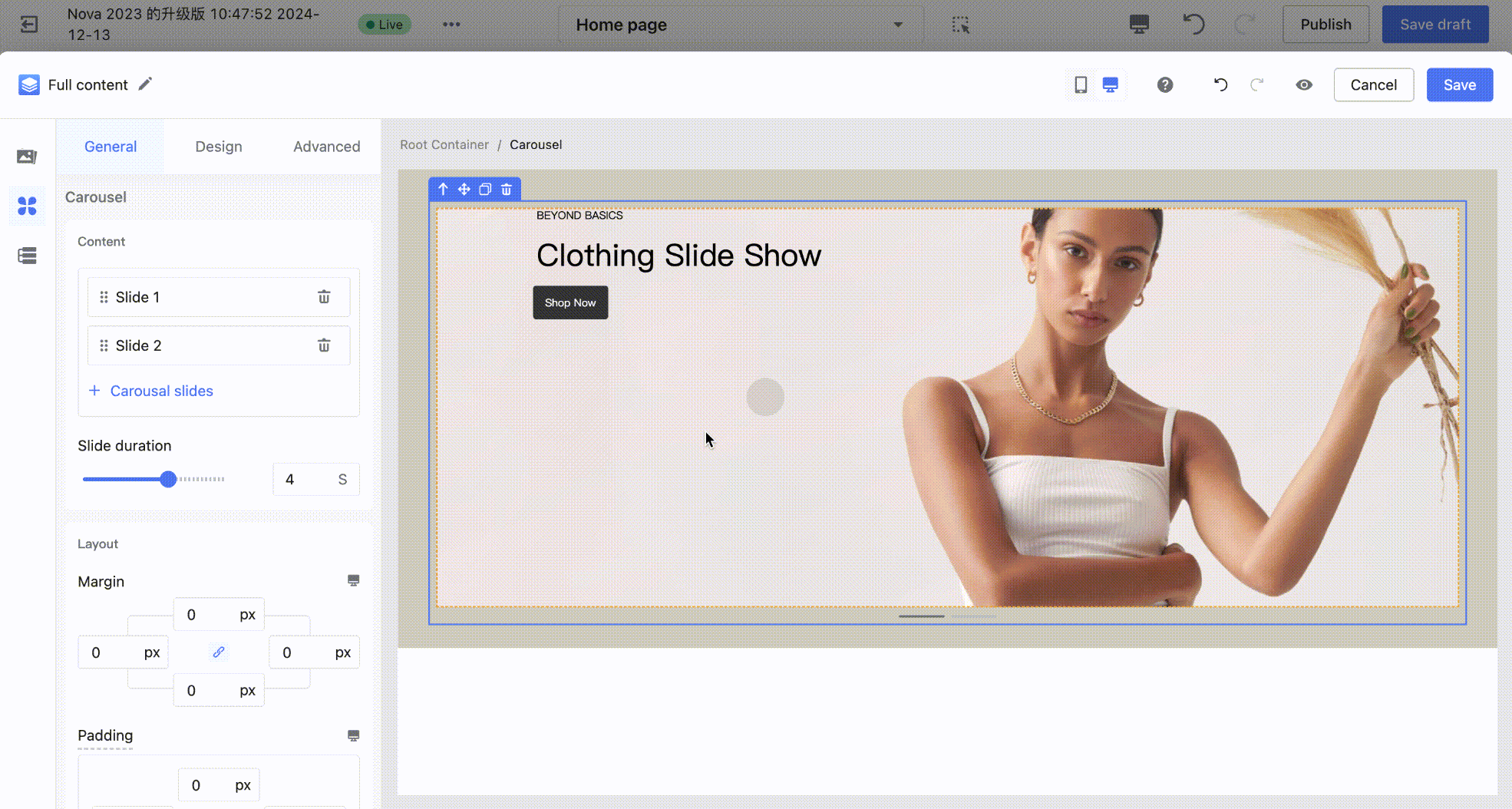Click the blue Save button

click(x=1459, y=85)
